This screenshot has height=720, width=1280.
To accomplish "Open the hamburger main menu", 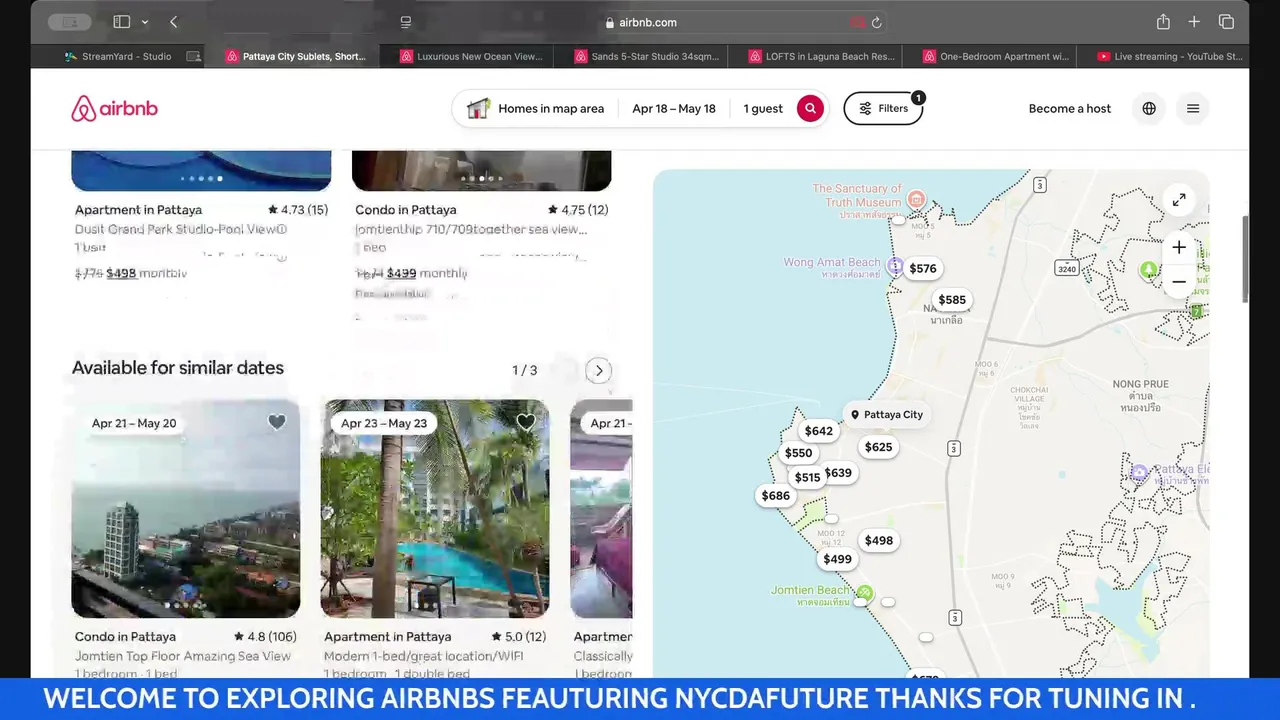I will (x=1193, y=108).
